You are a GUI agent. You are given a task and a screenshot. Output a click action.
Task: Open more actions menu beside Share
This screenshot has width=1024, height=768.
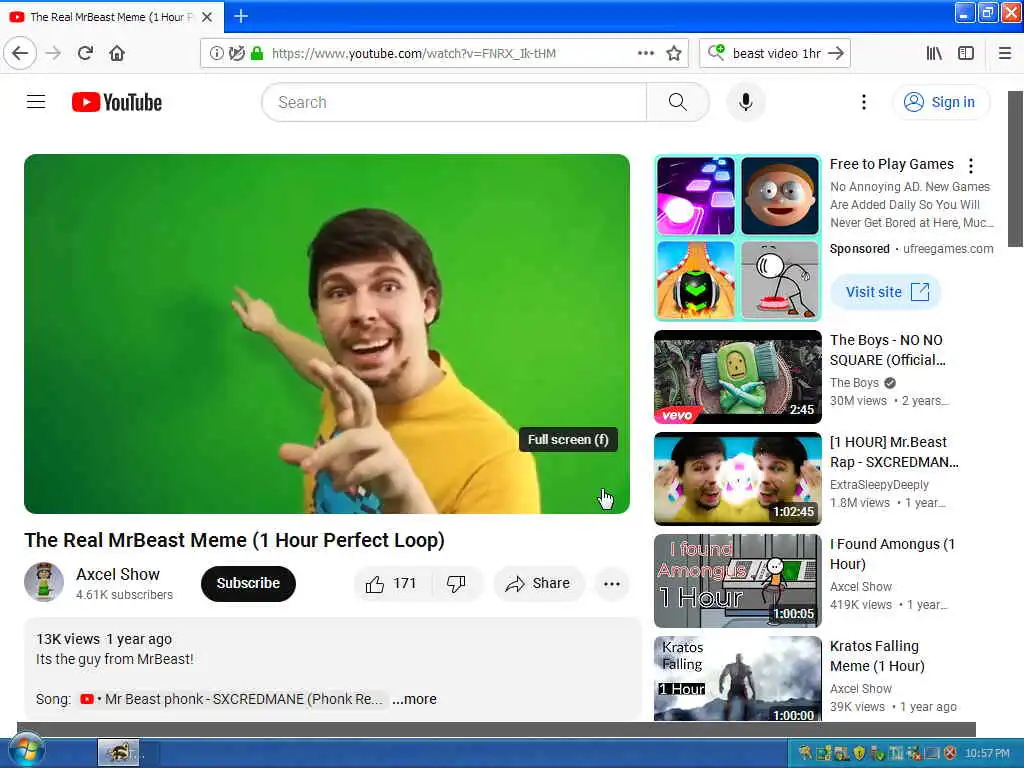[x=612, y=584]
